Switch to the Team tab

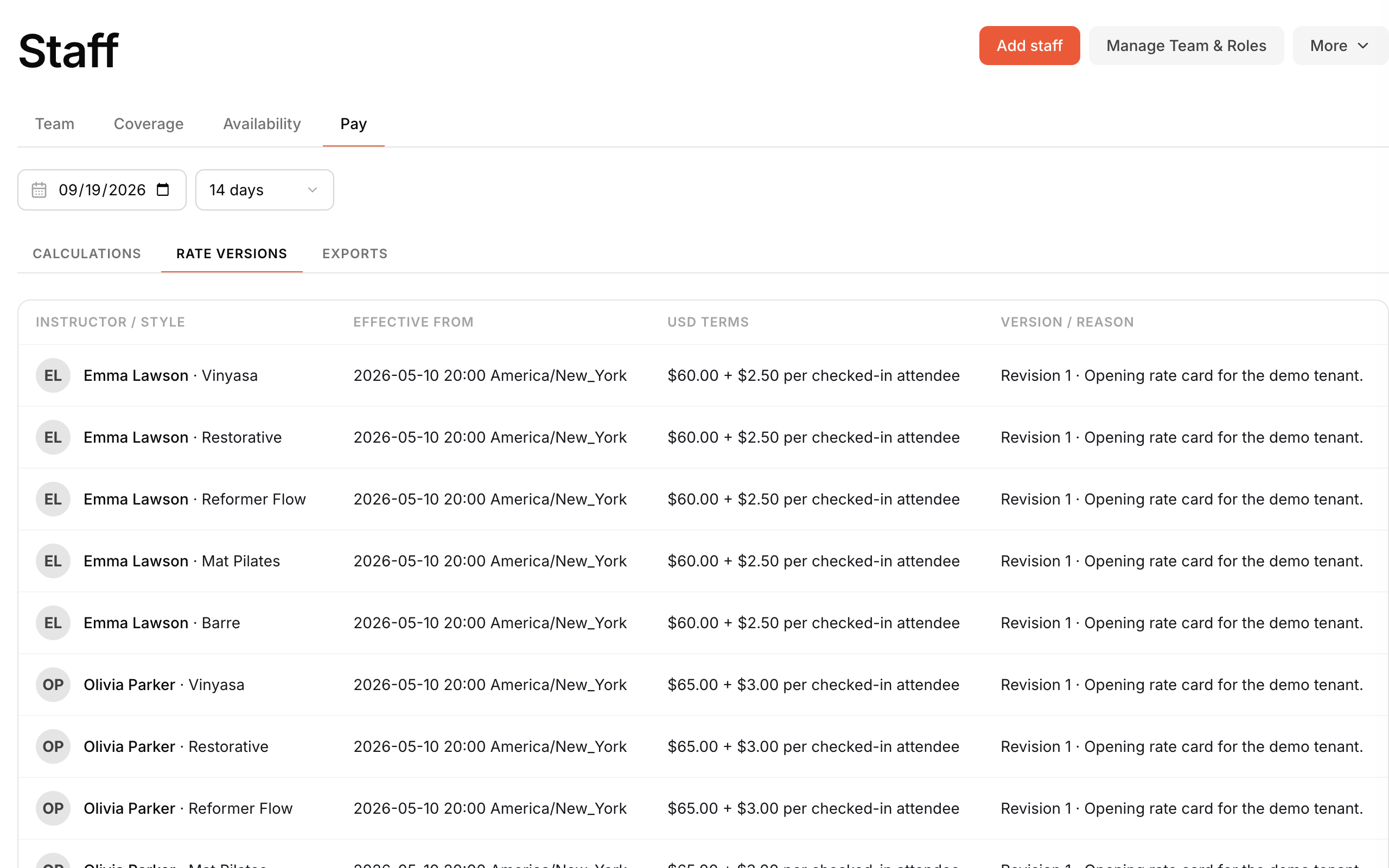tap(54, 124)
